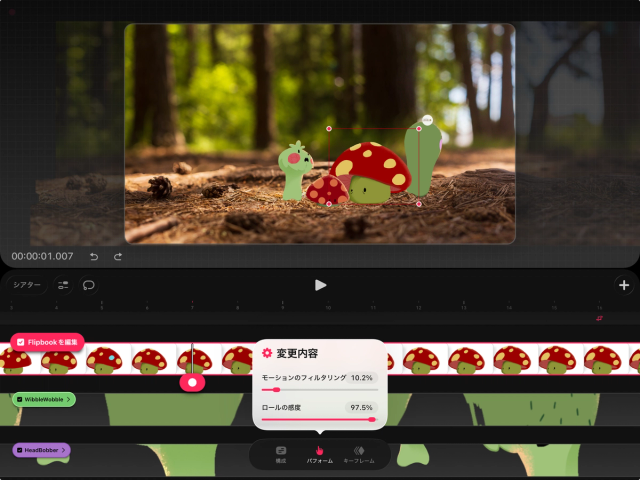This screenshot has width=640, height=480.
Task: Redo the last undone action
Action: [x=118, y=257]
